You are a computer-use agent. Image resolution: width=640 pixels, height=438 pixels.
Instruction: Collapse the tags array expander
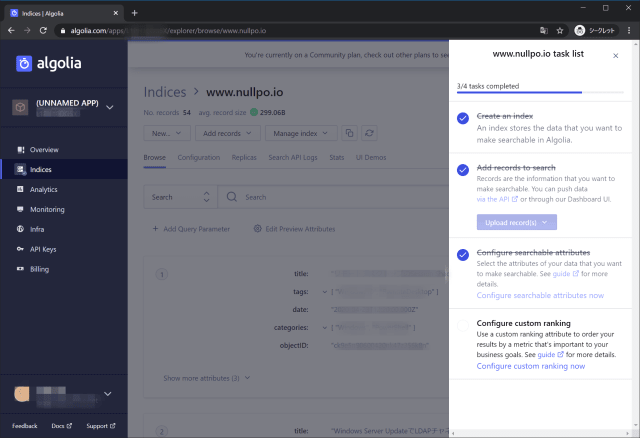pos(324,292)
